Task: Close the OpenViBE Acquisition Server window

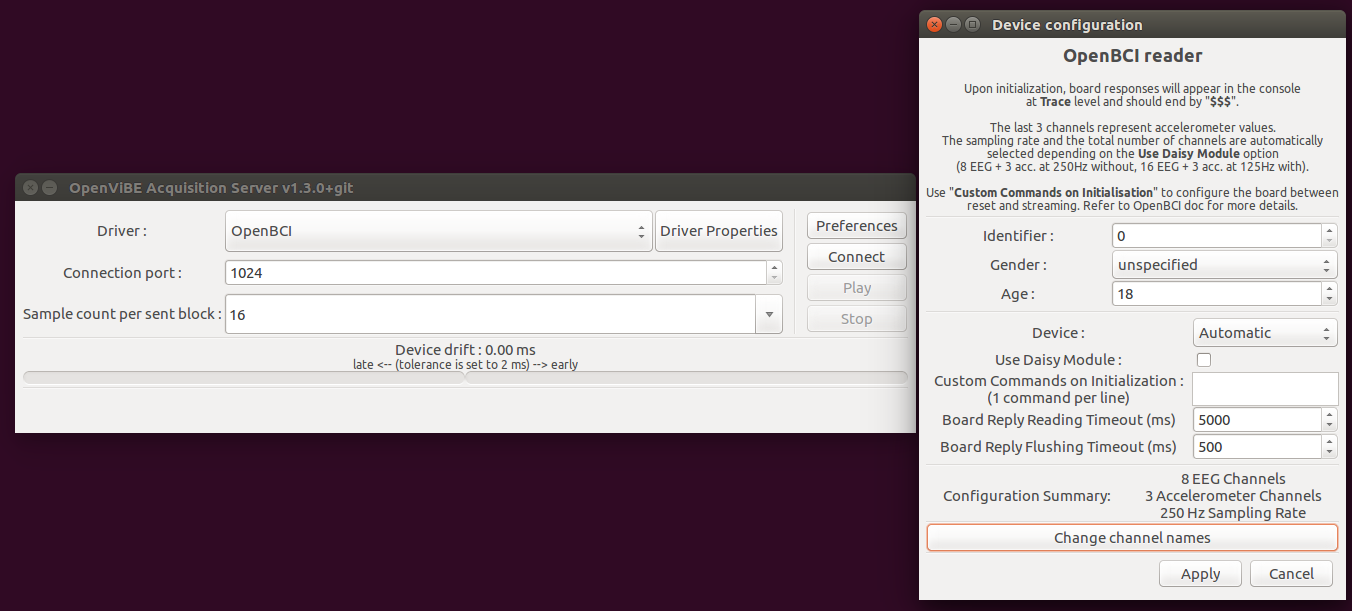Action: click(30, 188)
